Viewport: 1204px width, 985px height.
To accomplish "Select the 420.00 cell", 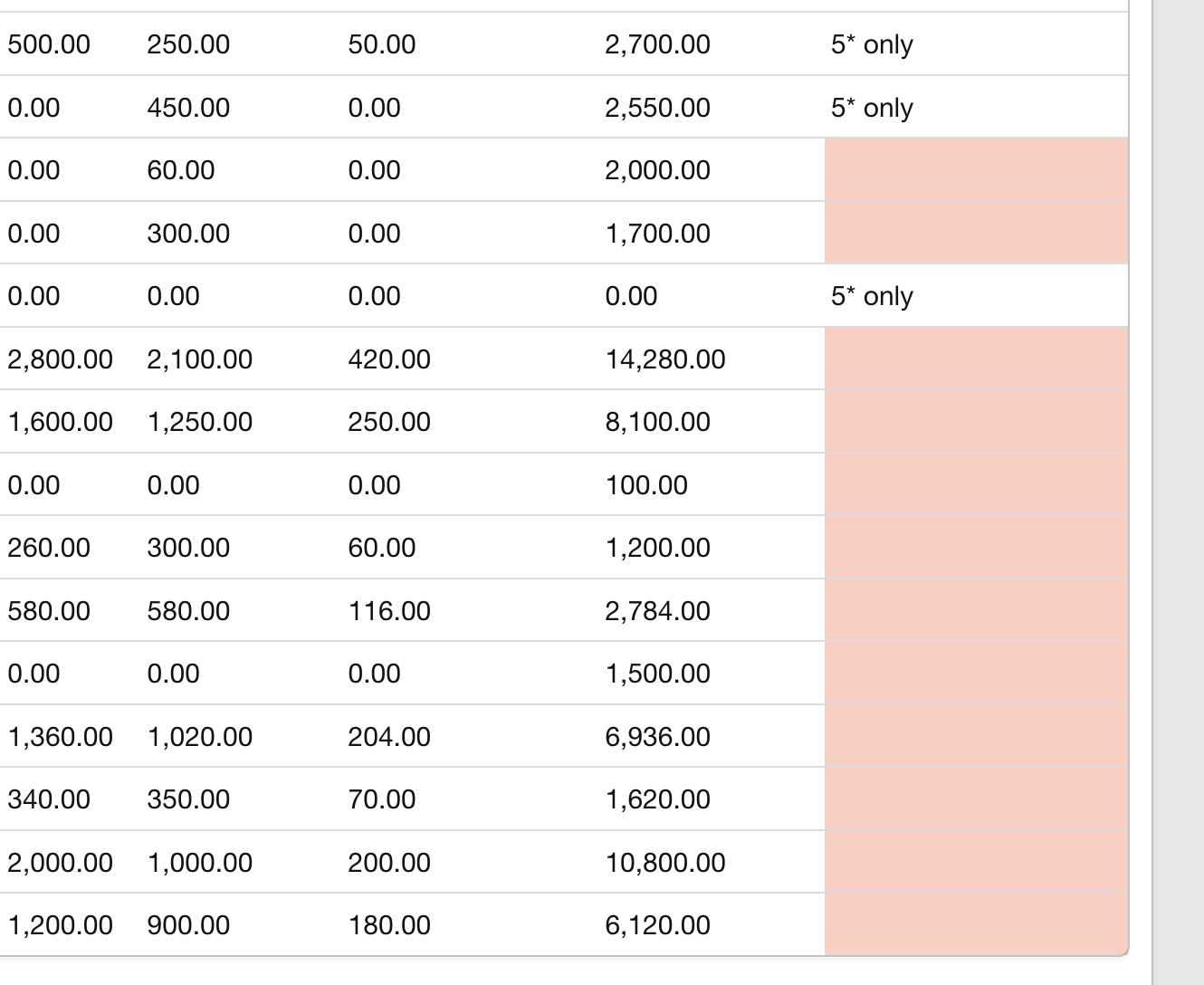I will coord(389,359).
